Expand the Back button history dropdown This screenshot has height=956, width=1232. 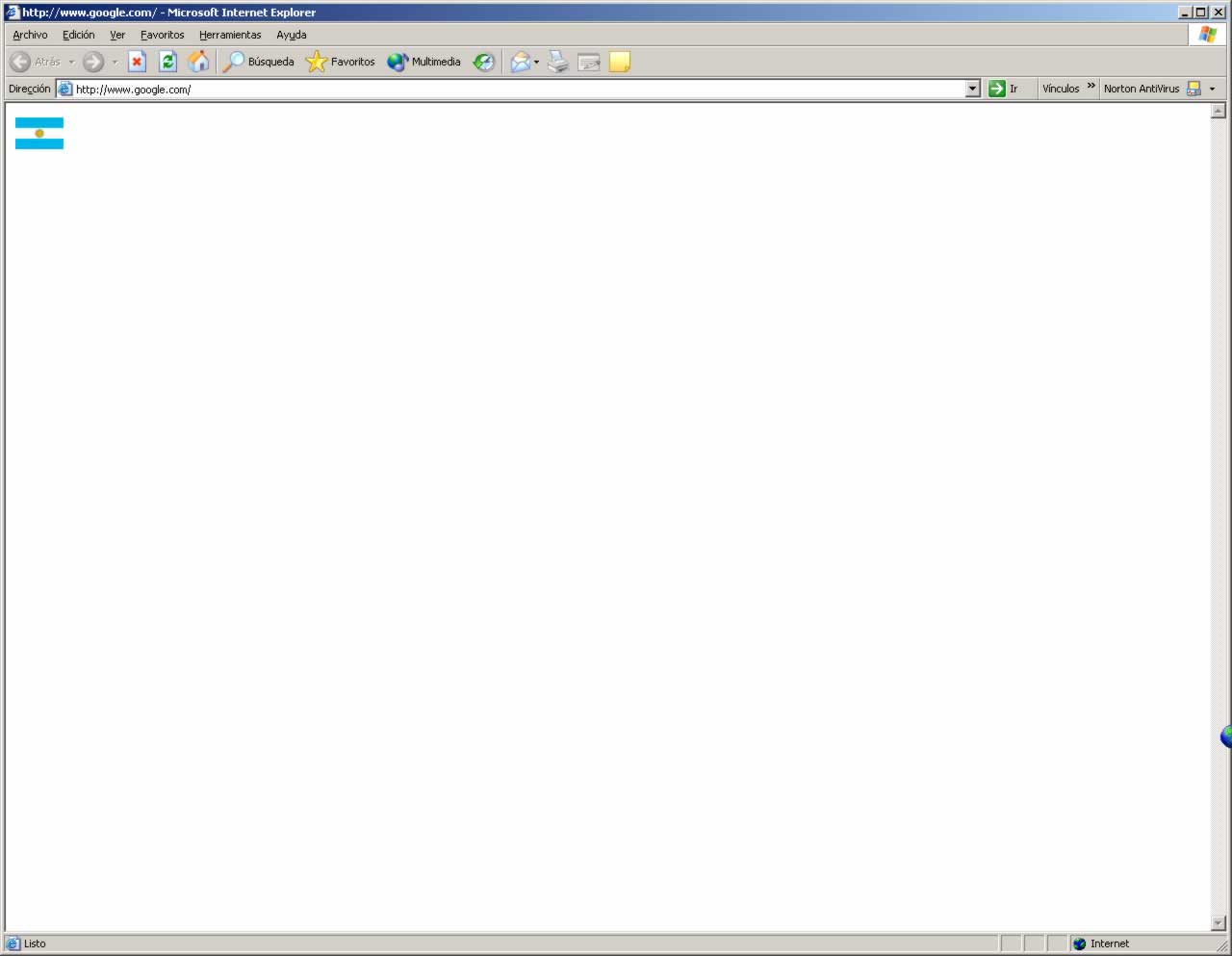coord(71,62)
